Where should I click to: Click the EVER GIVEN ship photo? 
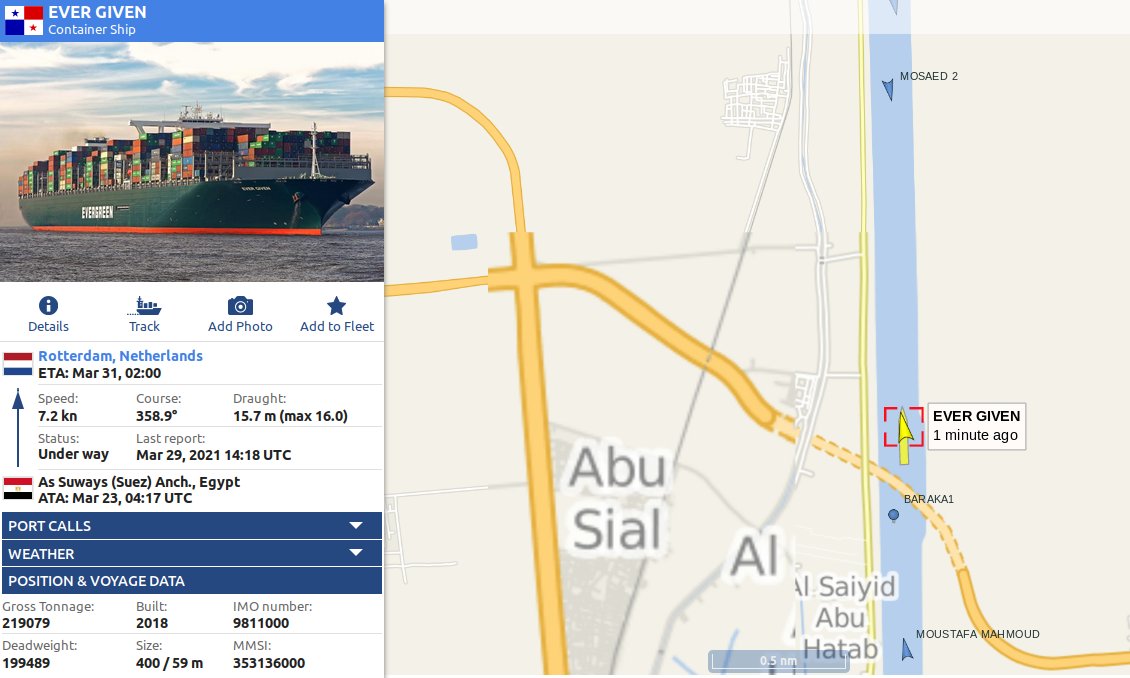click(x=192, y=161)
